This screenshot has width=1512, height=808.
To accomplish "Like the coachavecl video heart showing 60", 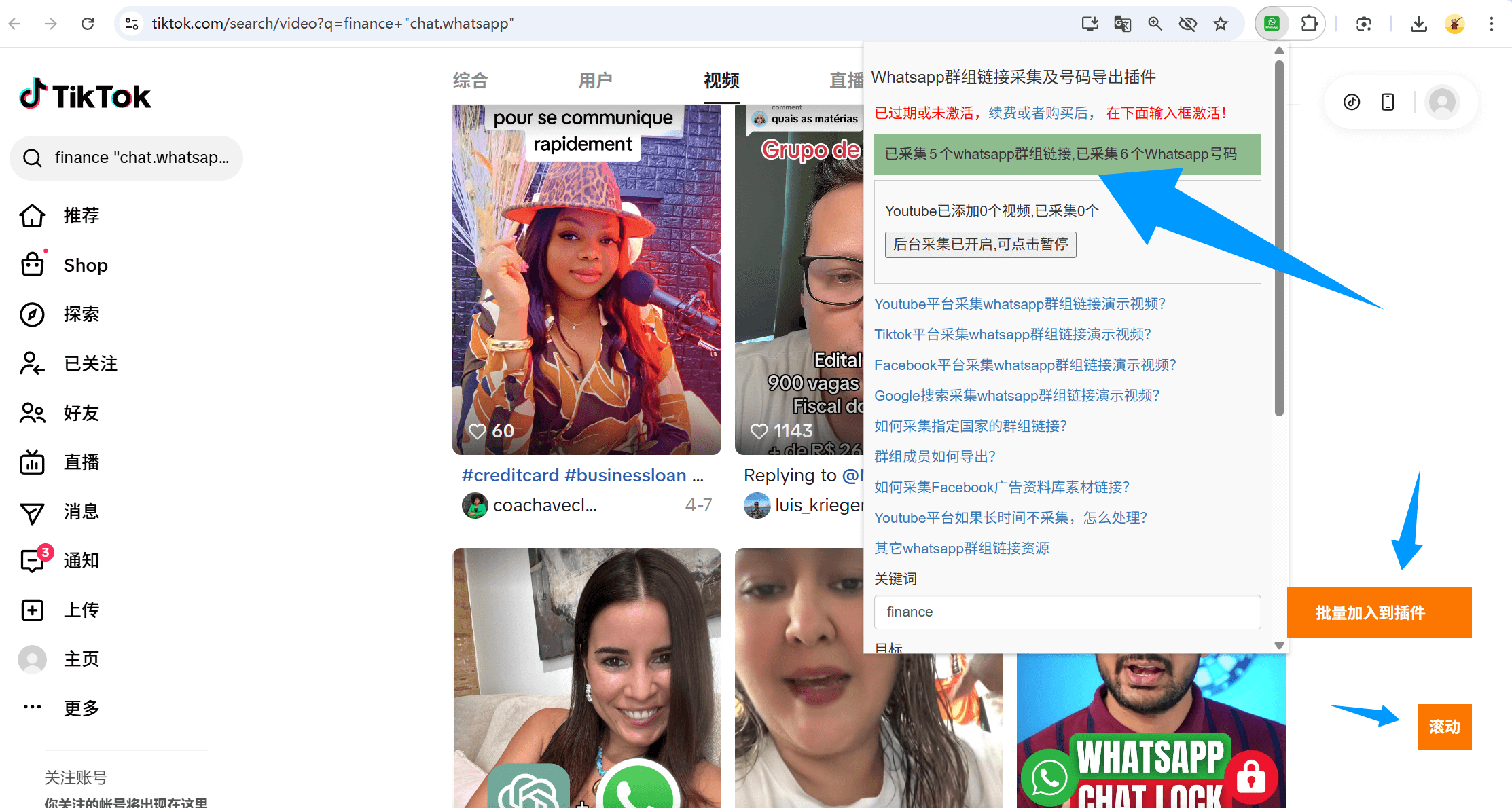I will click(x=478, y=431).
